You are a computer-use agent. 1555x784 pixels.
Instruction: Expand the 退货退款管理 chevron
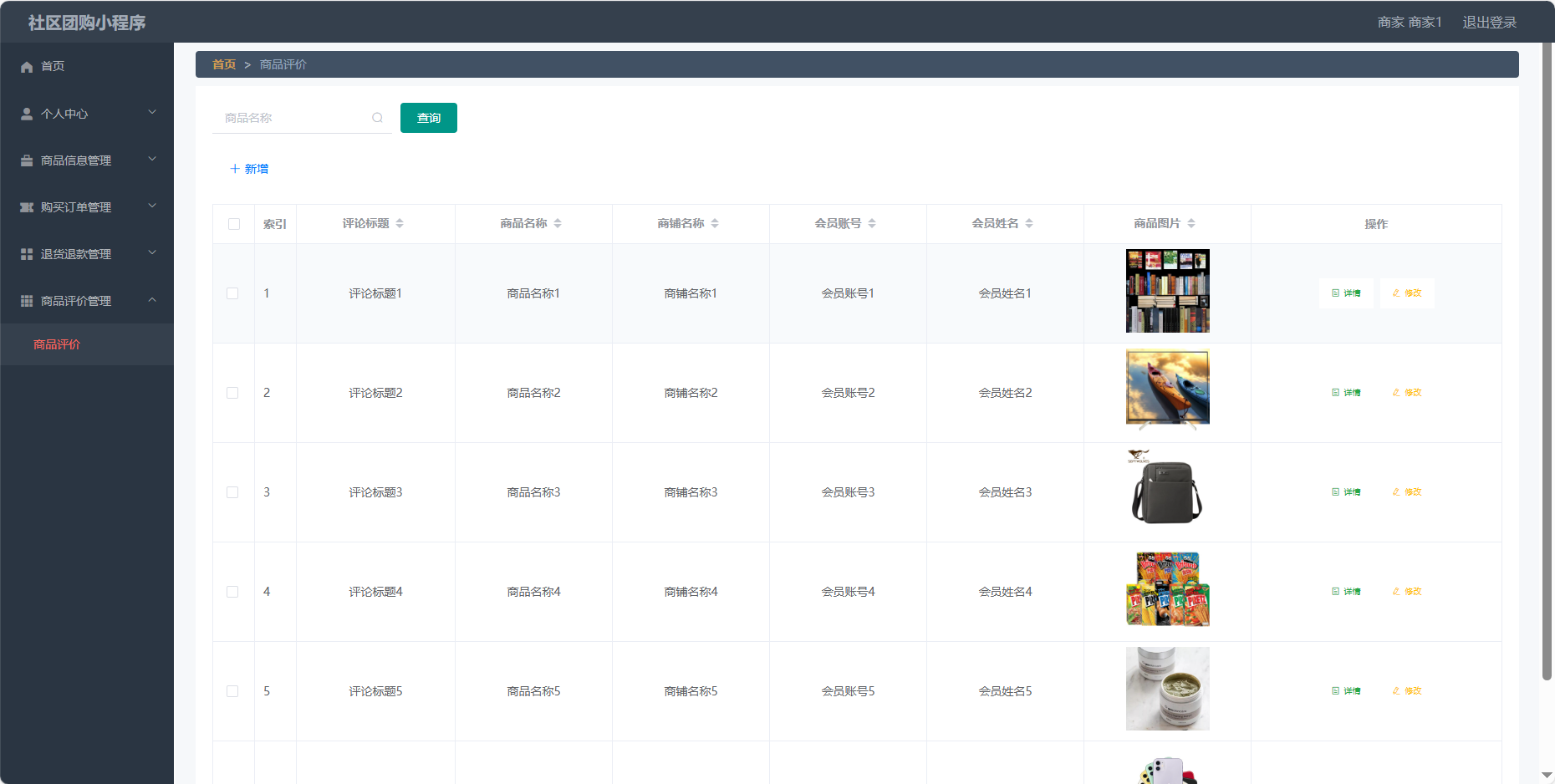pyautogui.click(x=152, y=252)
